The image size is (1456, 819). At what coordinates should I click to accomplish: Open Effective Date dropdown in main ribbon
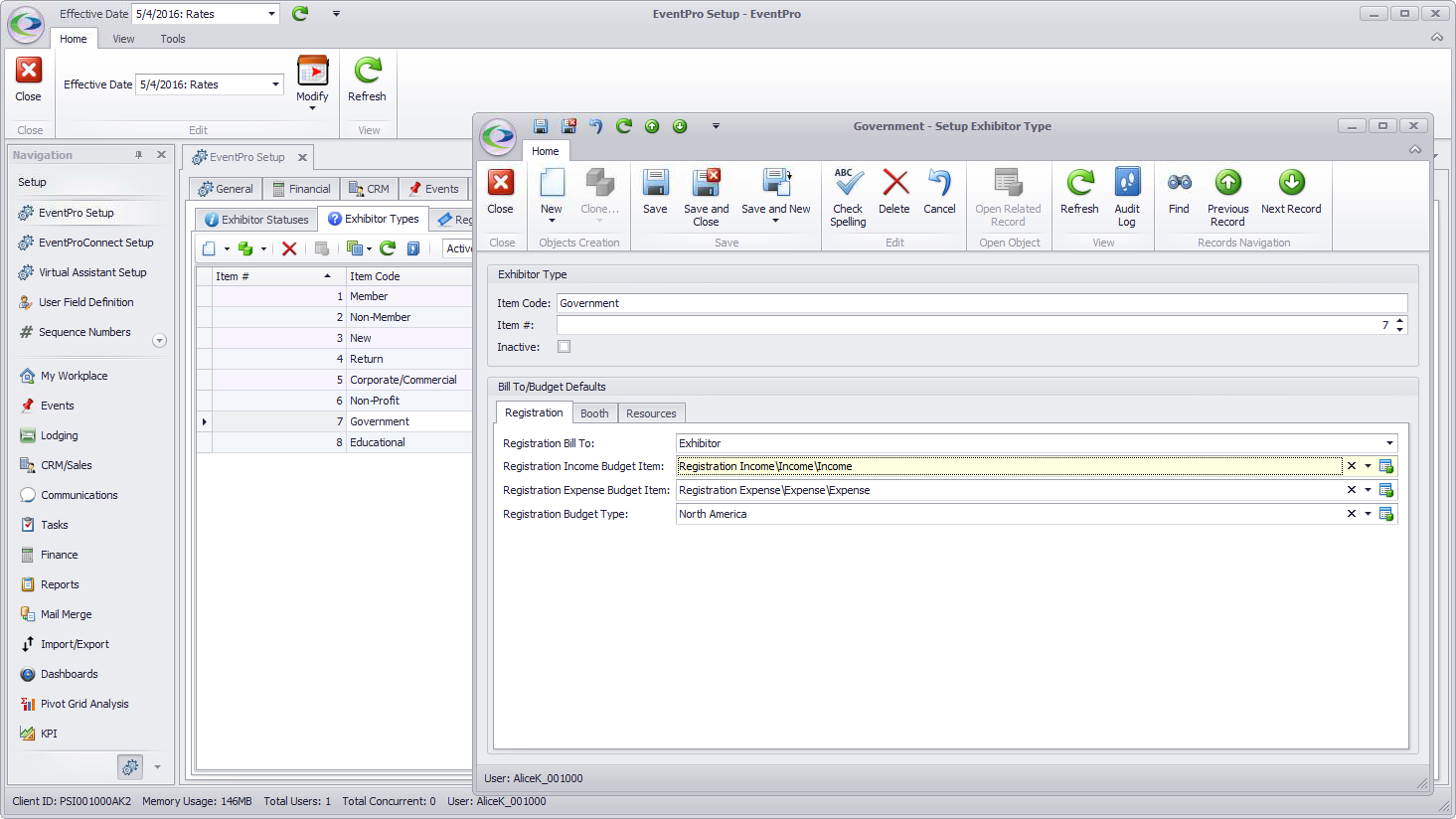tap(276, 84)
